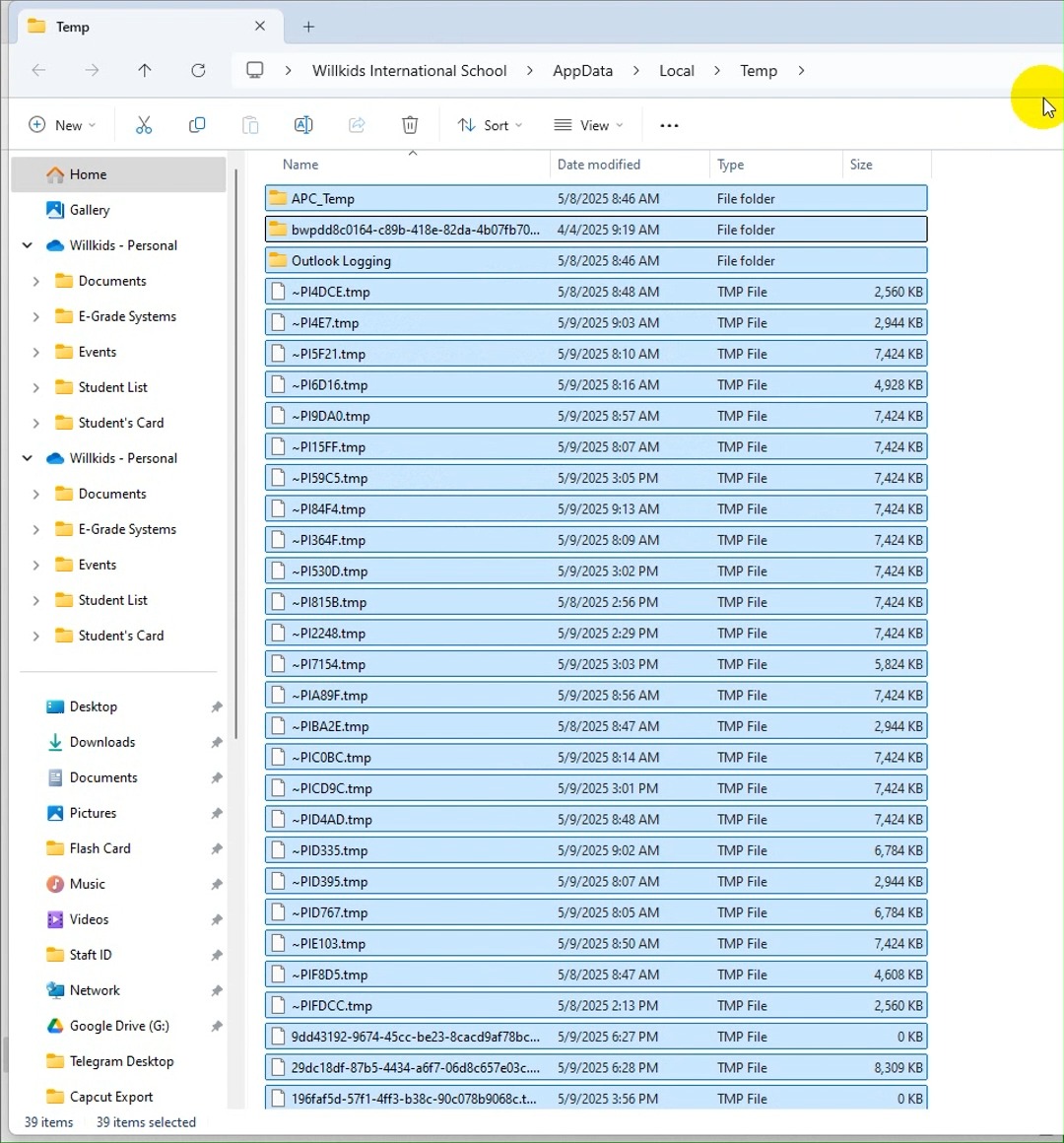1064x1143 pixels.
Task: Open Google Drive (G:) in sidebar
Action: coord(119,1026)
